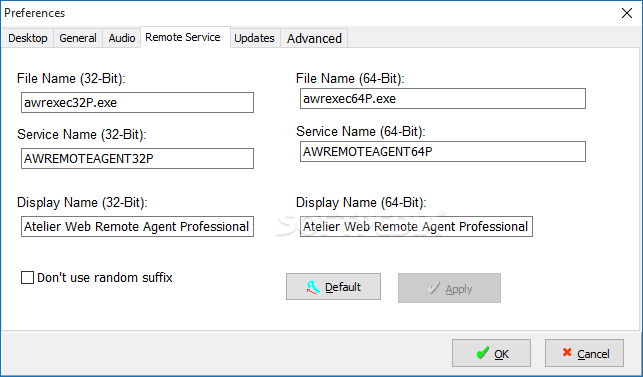Focus the File Name 32-Bit field

137,102
